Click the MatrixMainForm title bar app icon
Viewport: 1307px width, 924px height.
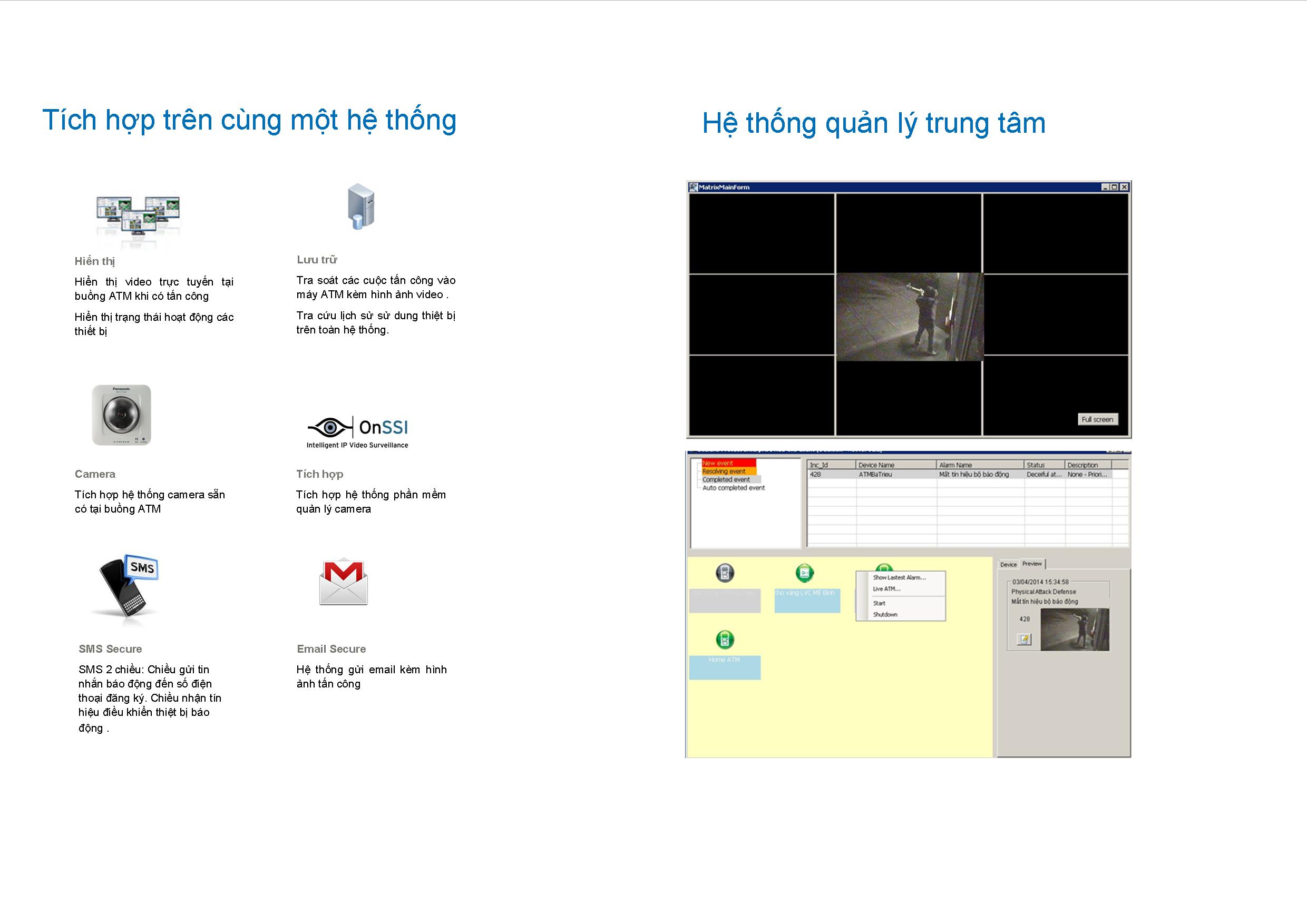[x=694, y=187]
